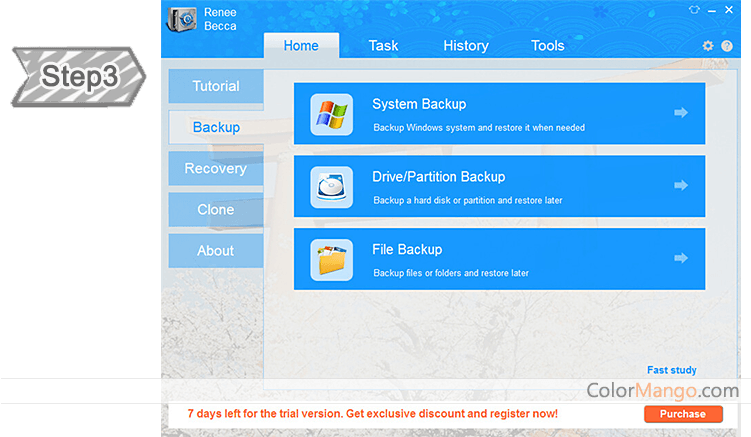The image size is (751, 437).
Task: Switch to the Task tab
Action: pos(383,46)
